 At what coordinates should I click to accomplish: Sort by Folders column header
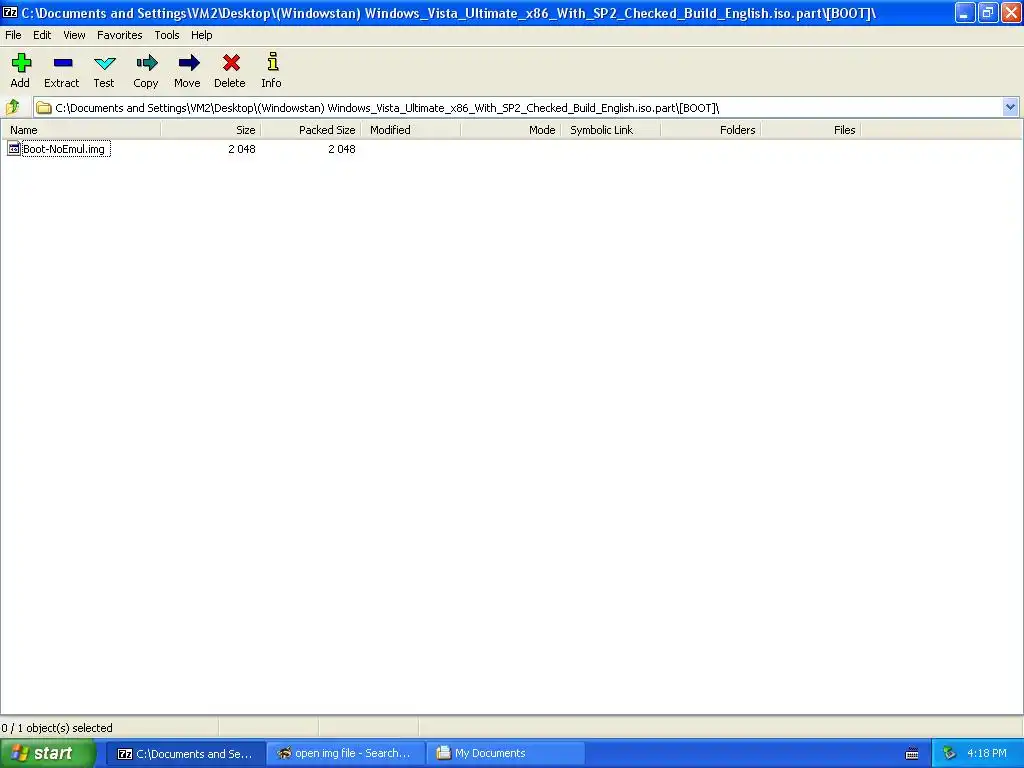(x=711, y=130)
